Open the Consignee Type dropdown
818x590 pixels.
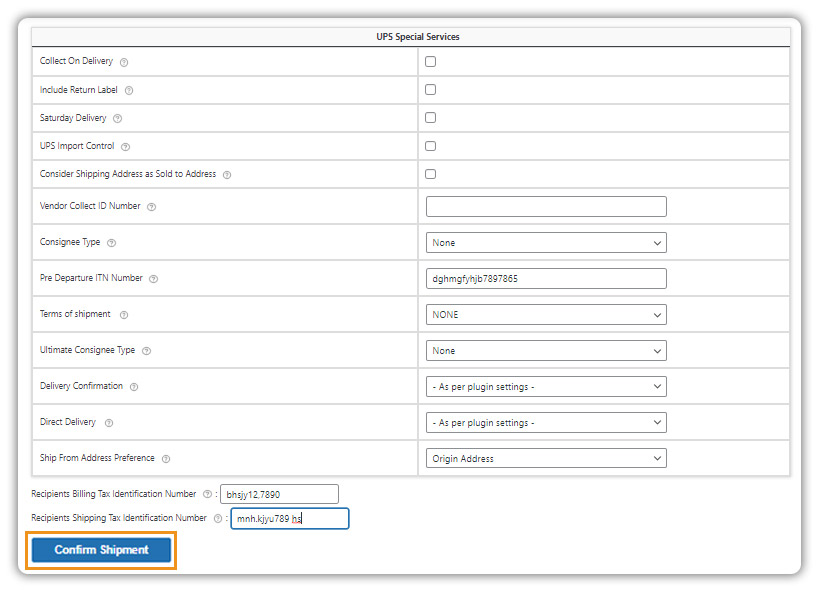(x=546, y=243)
